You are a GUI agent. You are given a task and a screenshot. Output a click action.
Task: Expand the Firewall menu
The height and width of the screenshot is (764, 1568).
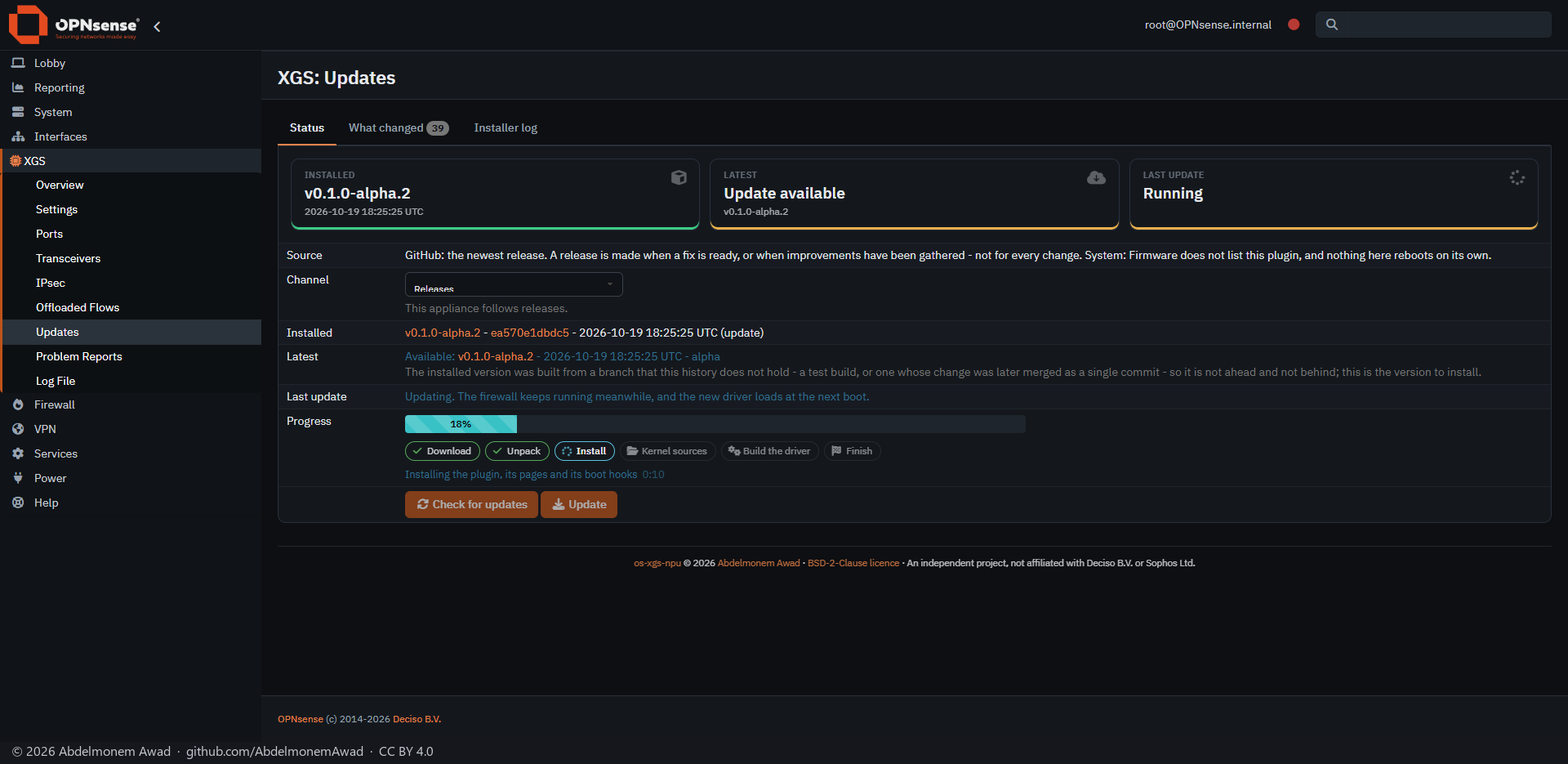point(131,404)
